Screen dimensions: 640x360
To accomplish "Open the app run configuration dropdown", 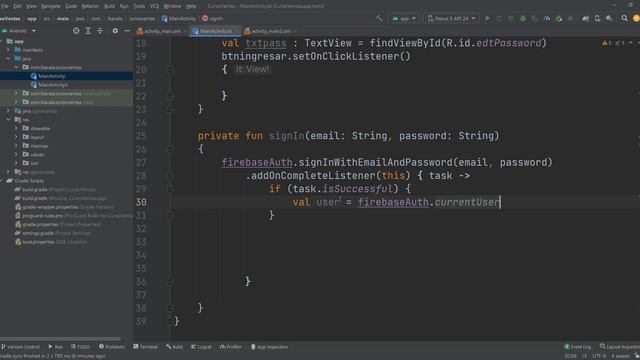I will click(404, 18).
